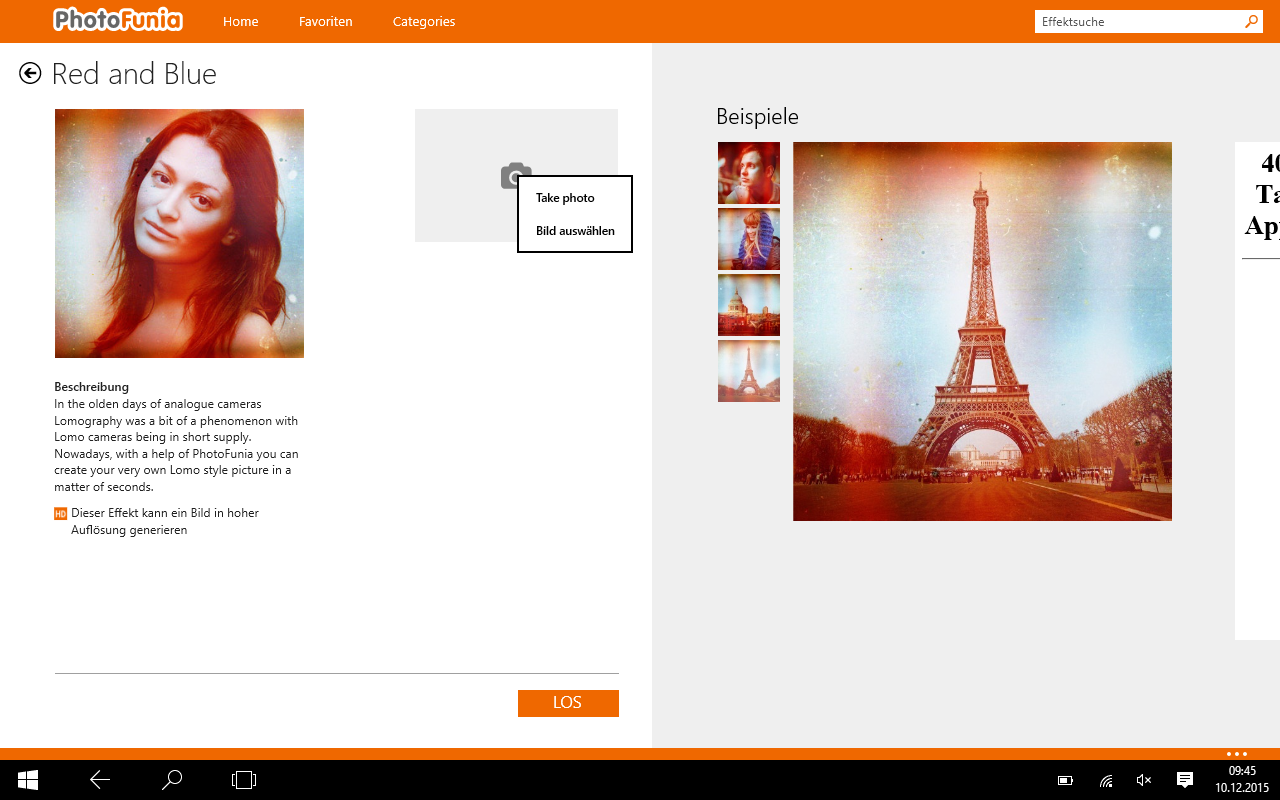Click the back arrow beside Red and Blue
Image resolution: width=1280 pixels, height=800 pixels.
[30, 72]
